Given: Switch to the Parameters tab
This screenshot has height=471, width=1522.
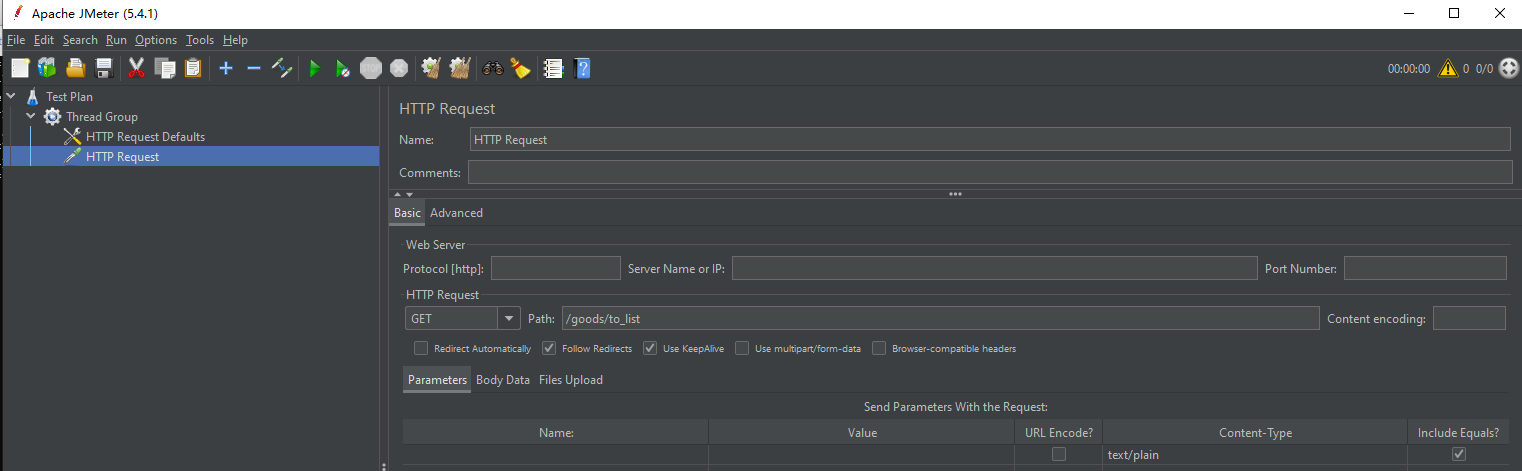Looking at the screenshot, I should pyautogui.click(x=437, y=380).
